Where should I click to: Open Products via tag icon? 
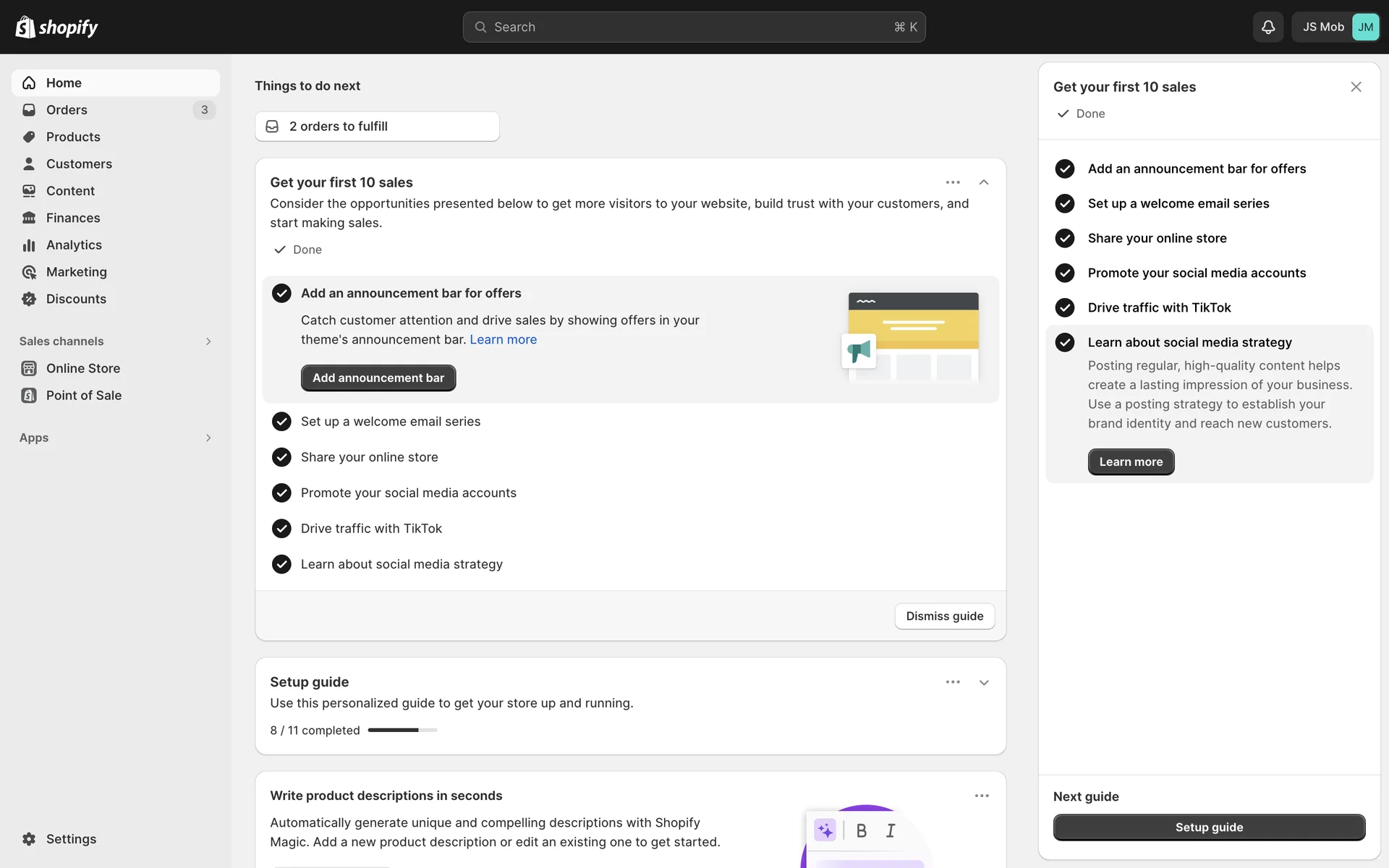(x=29, y=137)
